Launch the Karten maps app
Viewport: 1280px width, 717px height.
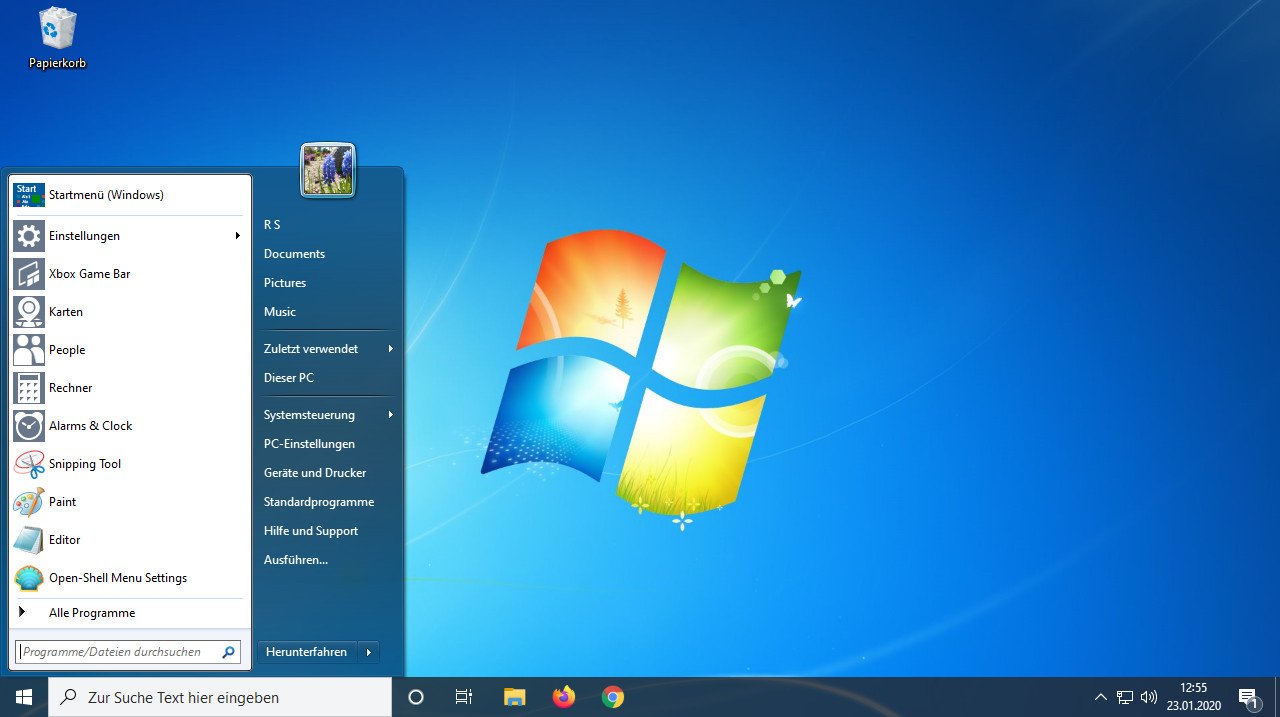65,311
